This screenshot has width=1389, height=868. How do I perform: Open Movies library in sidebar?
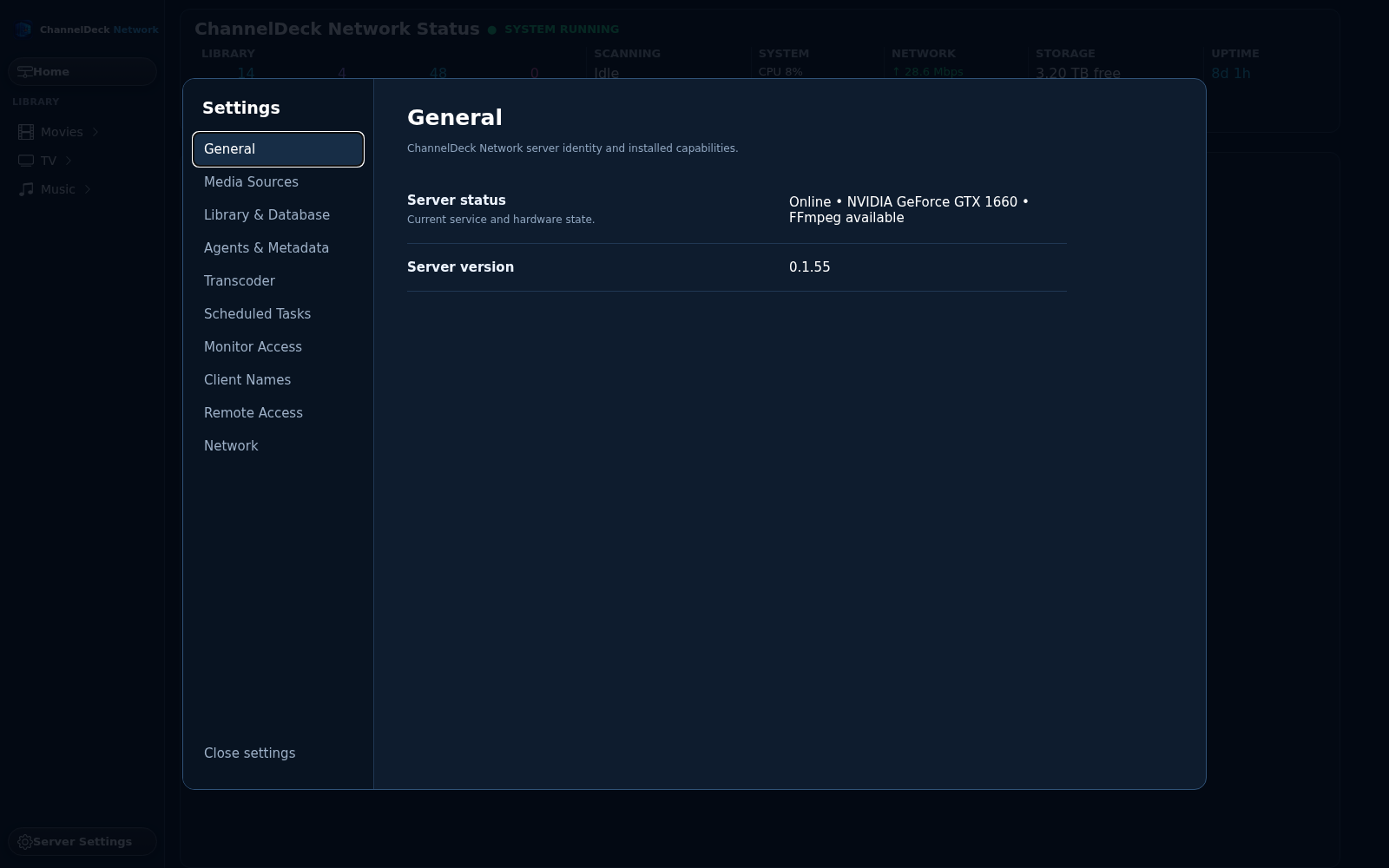pyautogui.click(x=62, y=132)
